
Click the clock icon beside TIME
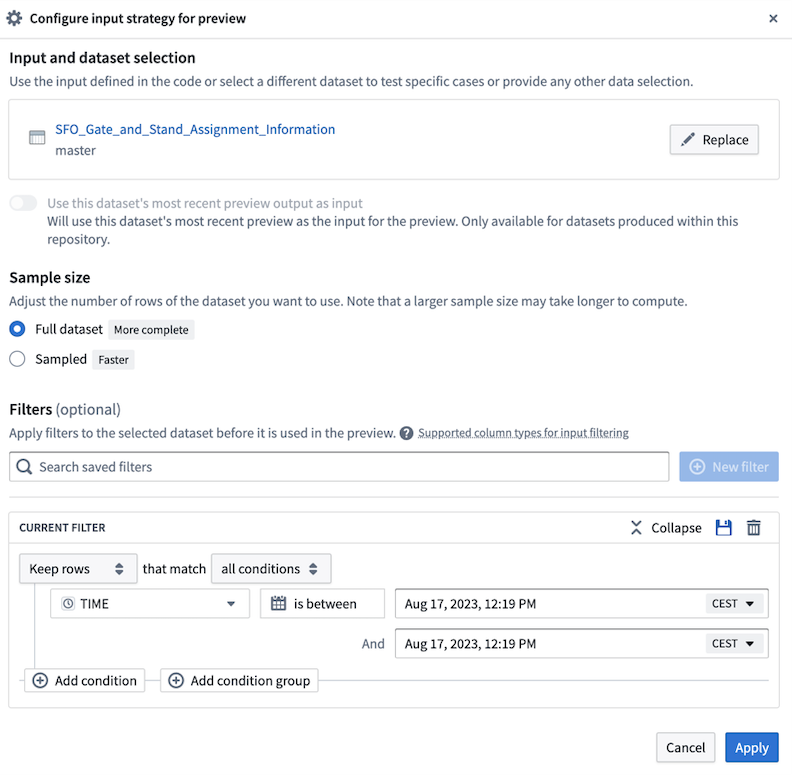point(68,604)
